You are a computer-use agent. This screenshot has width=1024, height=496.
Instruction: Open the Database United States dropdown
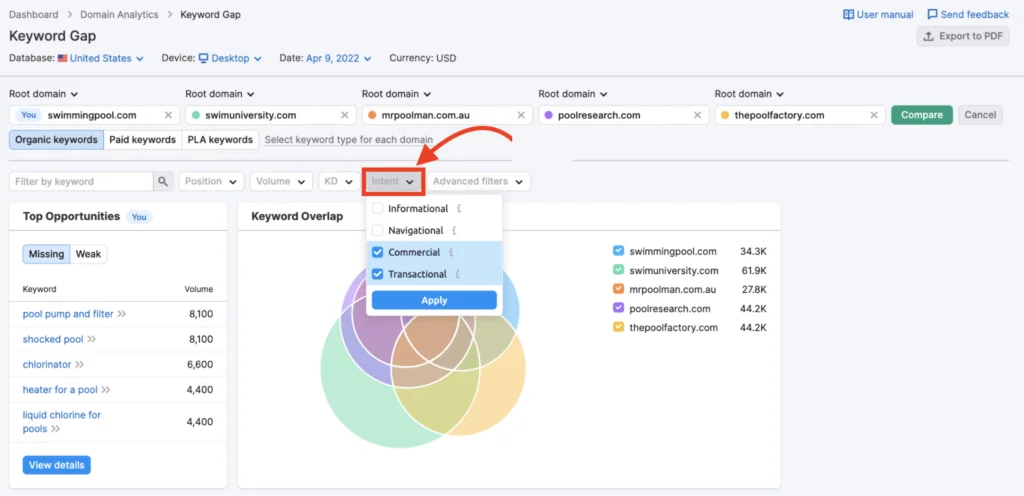pyautogui.click(x=101, y=58)
